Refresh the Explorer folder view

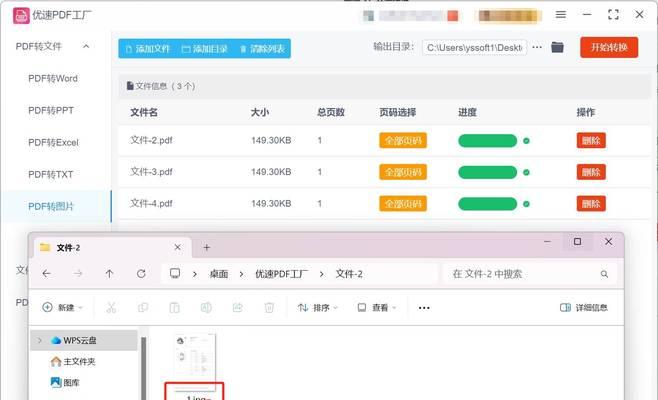[141, 274]
